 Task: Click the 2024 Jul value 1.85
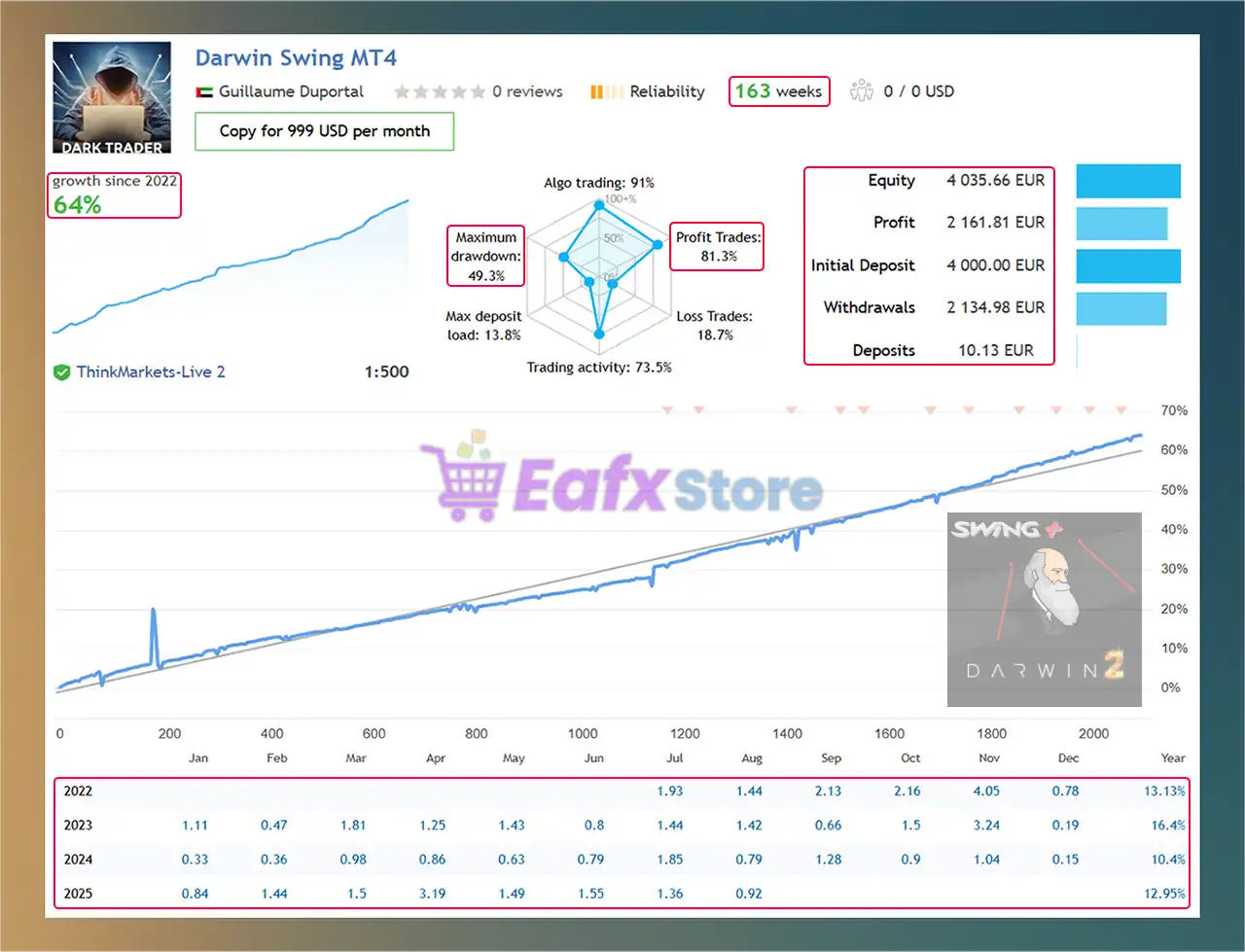670,860
